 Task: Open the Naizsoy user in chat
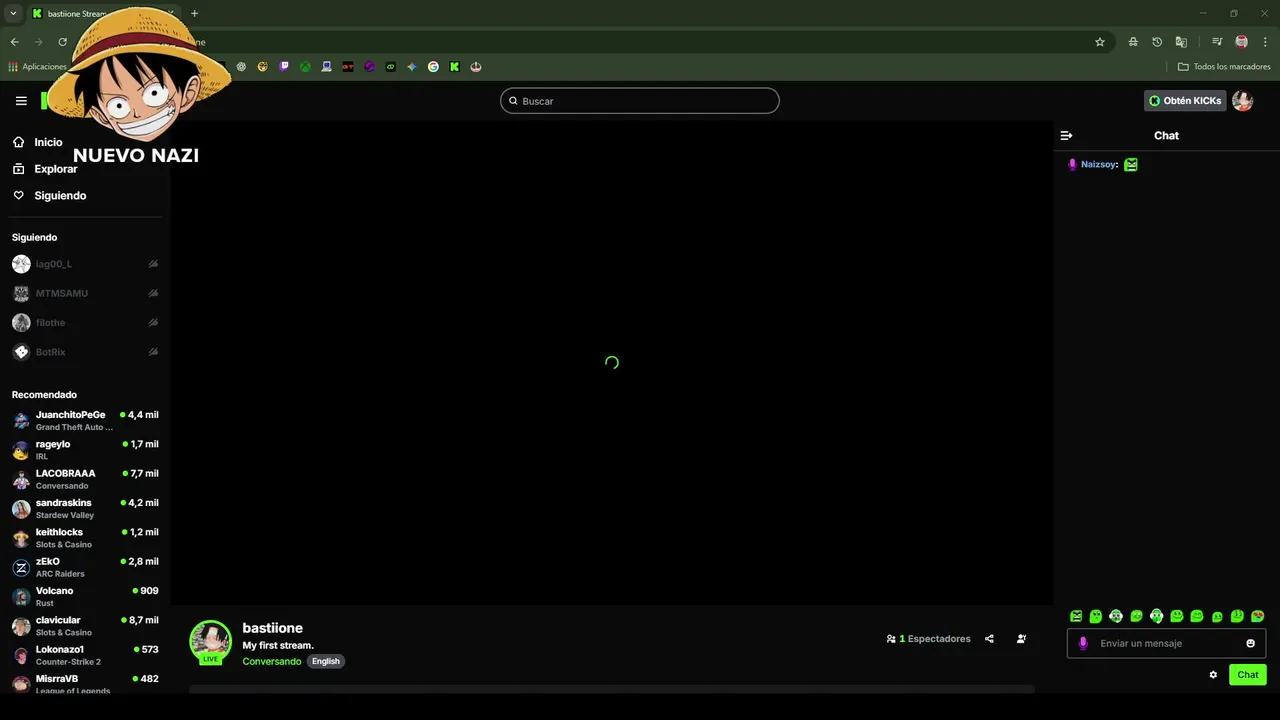coord(1099,164)
